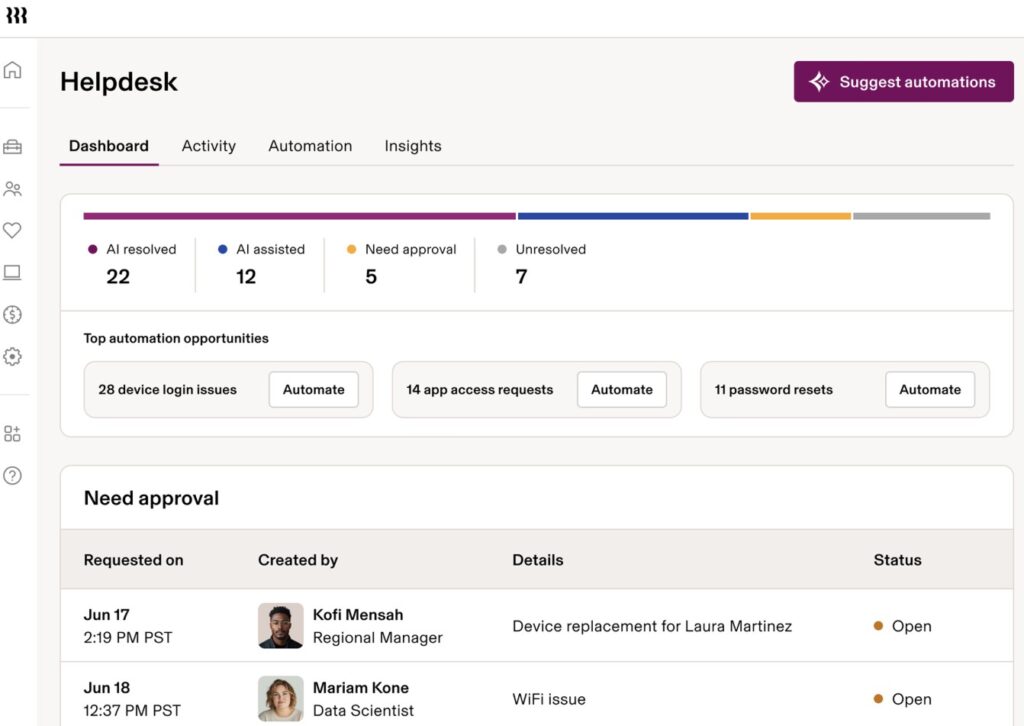Click the Status column header
The width and height of the screenshot is (1024, 726).
(x=897, y=560)
